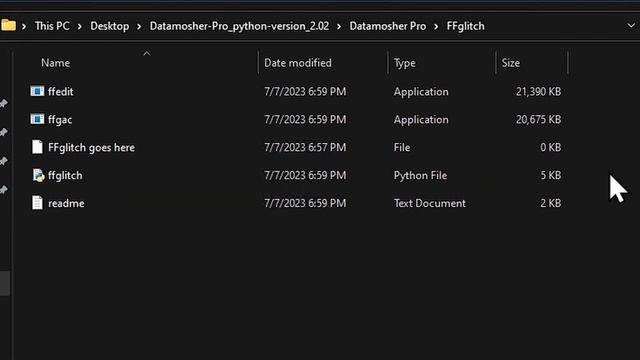
Task: Jump to Datamosher Pro breadcrumb
Action: [388, 26]
